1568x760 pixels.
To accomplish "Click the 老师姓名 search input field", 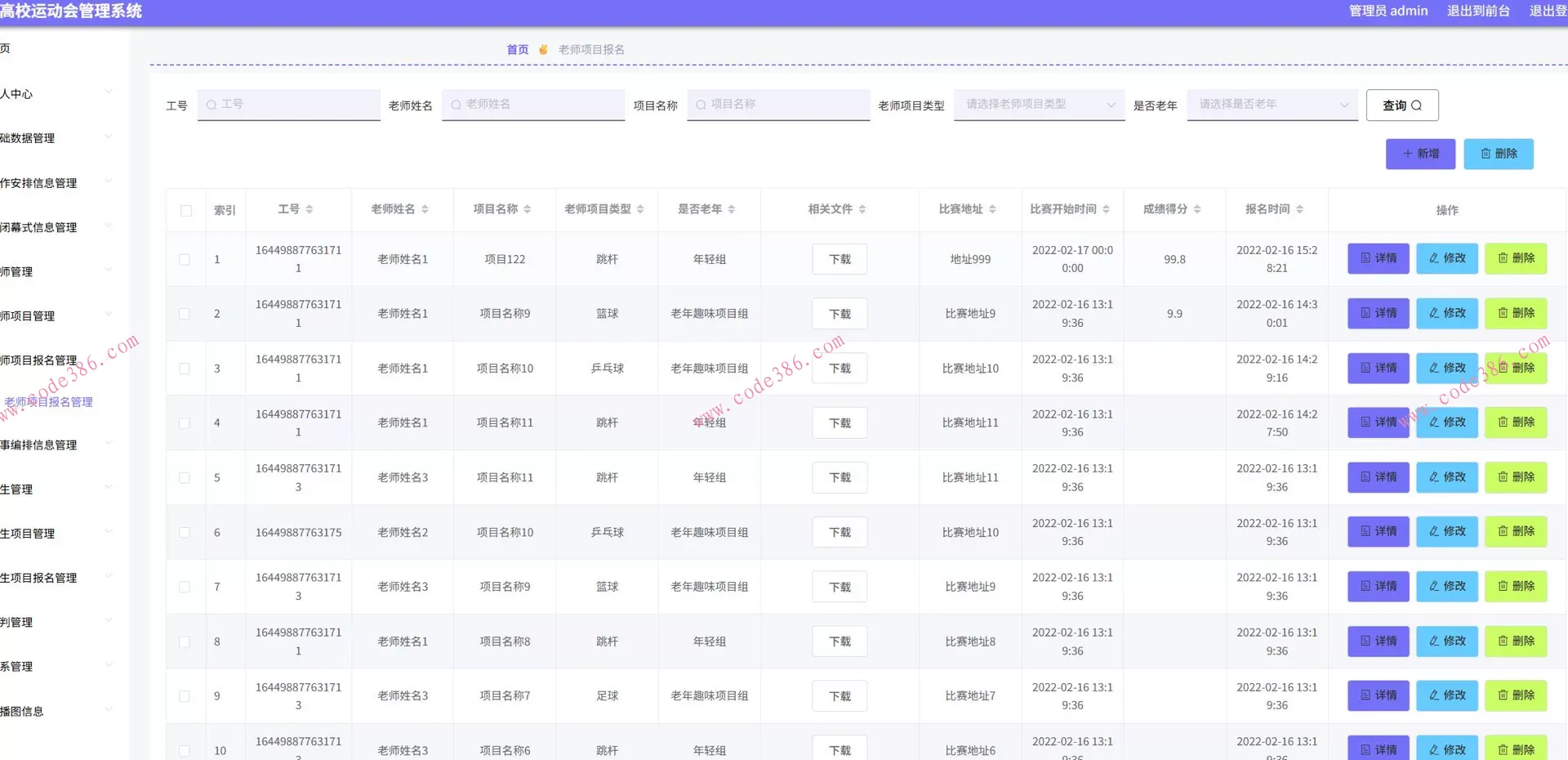I will [535, 105].
